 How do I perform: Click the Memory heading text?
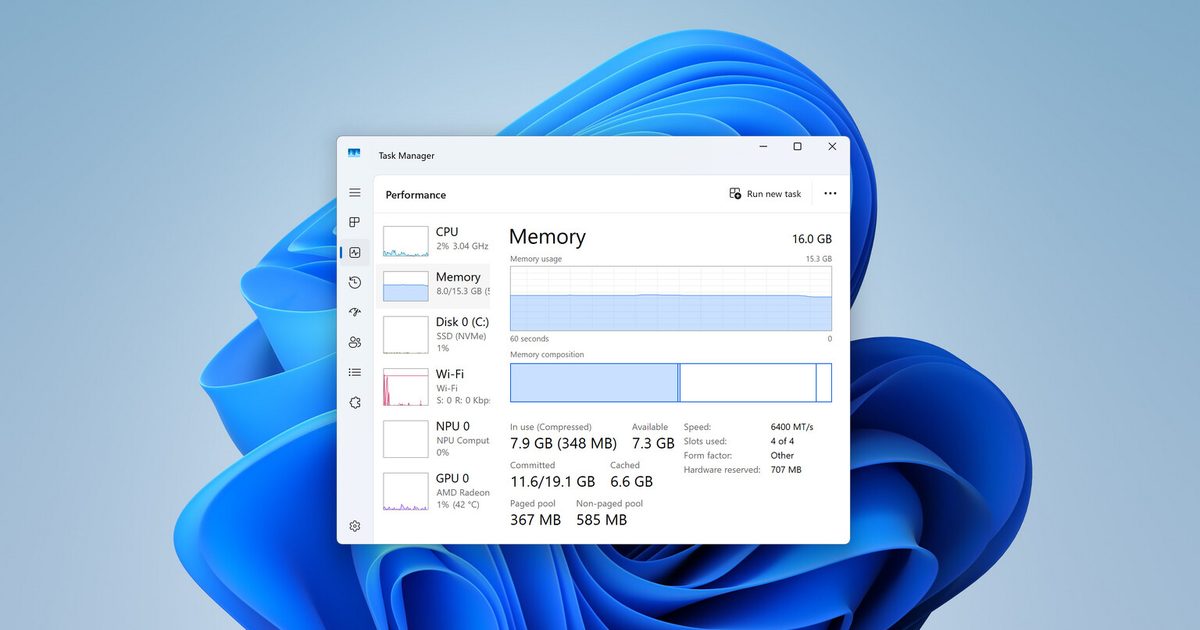point(547,237)
